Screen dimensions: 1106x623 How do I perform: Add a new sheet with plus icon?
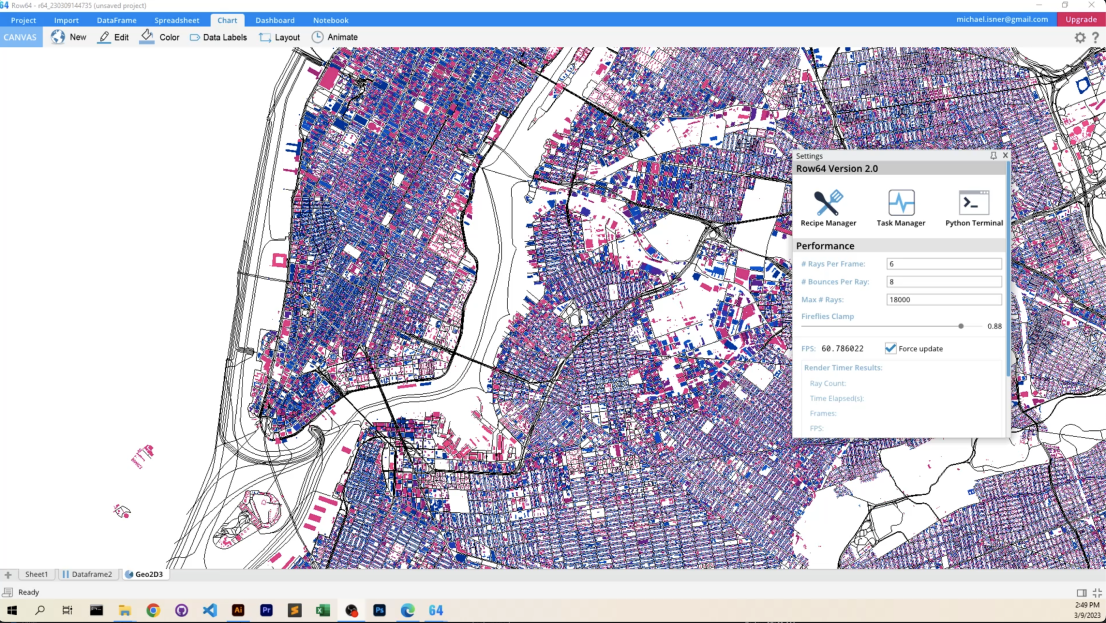pyautogui.click(x=8, y=575)
